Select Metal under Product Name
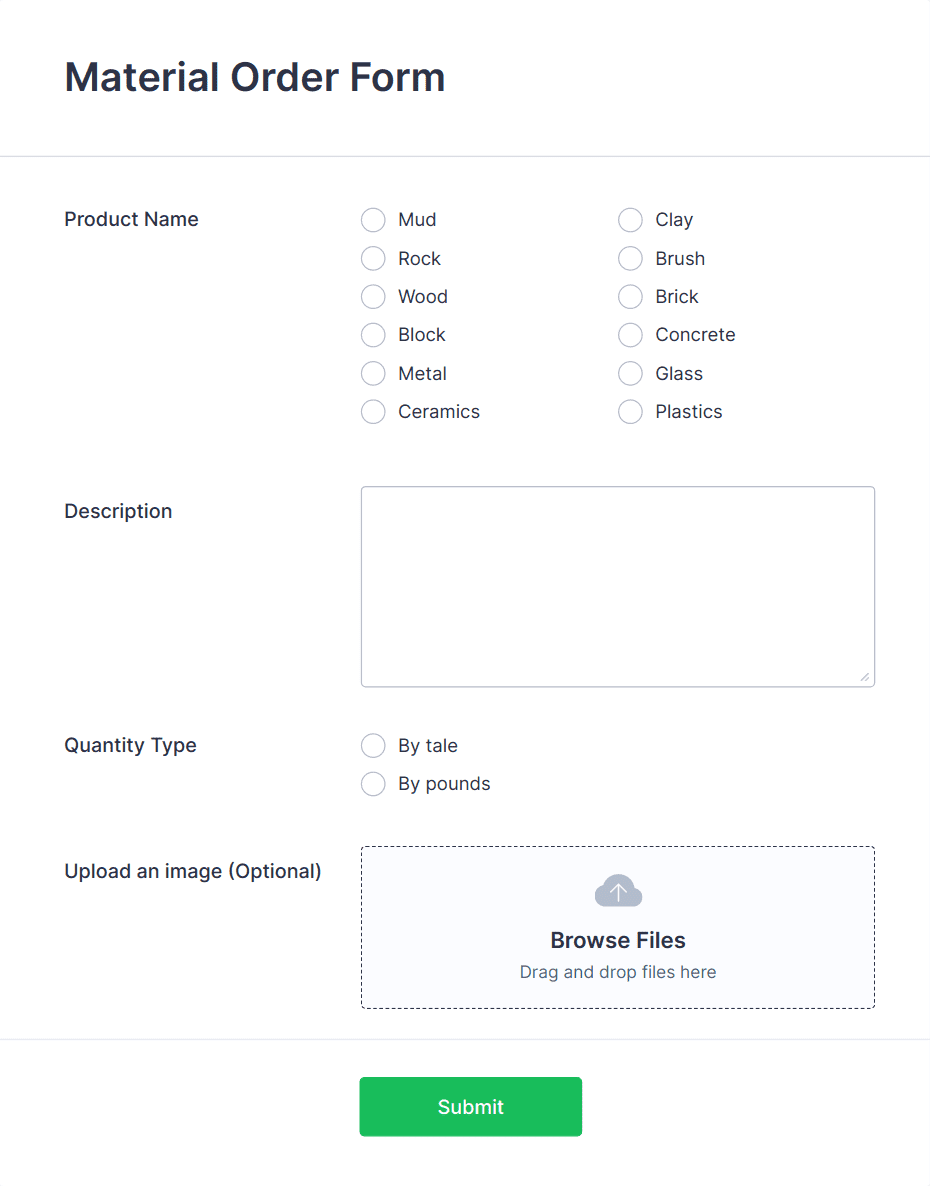The image size is (930, 1186). point(373,373)
